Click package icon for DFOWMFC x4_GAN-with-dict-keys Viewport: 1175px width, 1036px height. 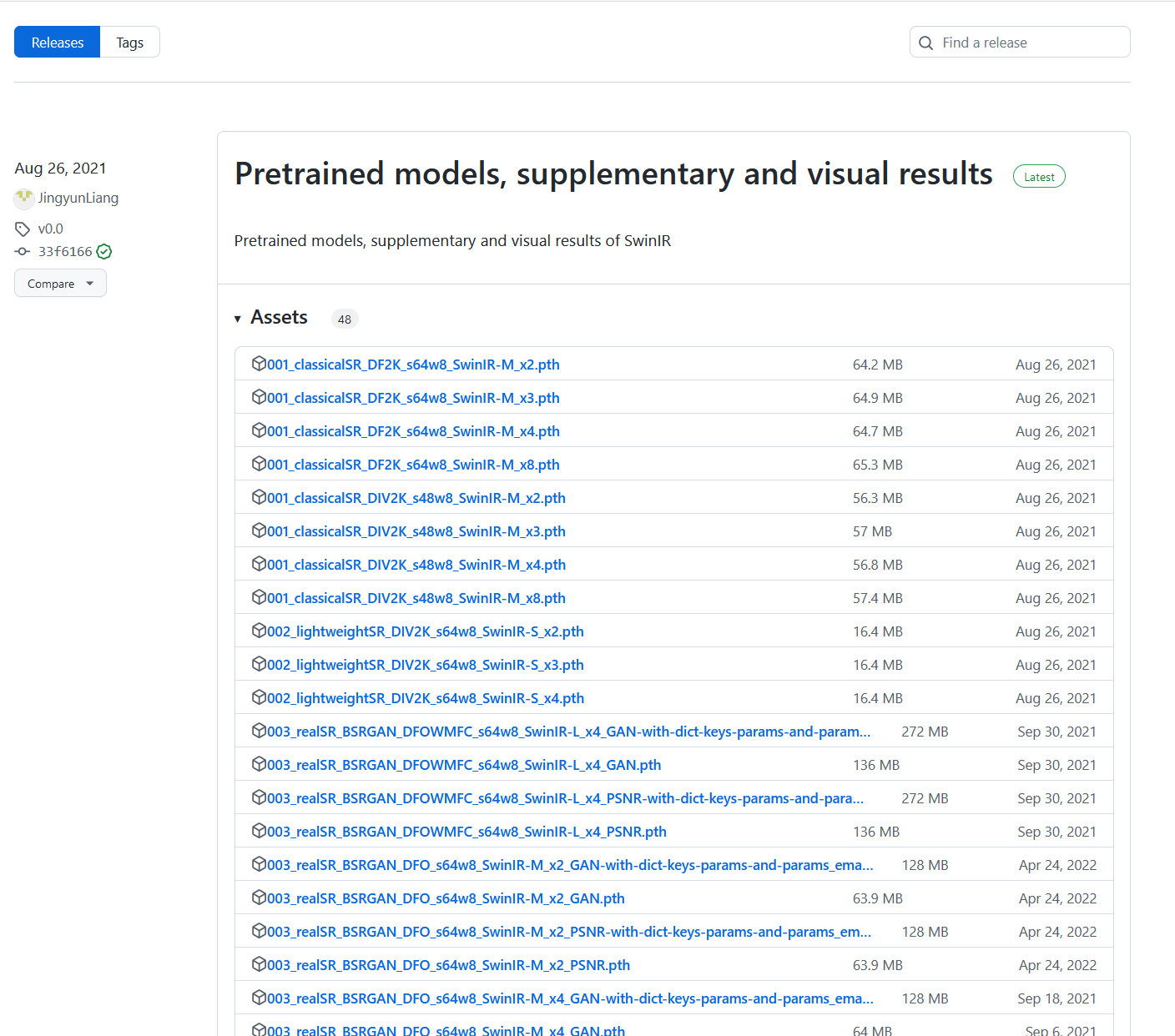pyautogui.click(x=259, y=730)
